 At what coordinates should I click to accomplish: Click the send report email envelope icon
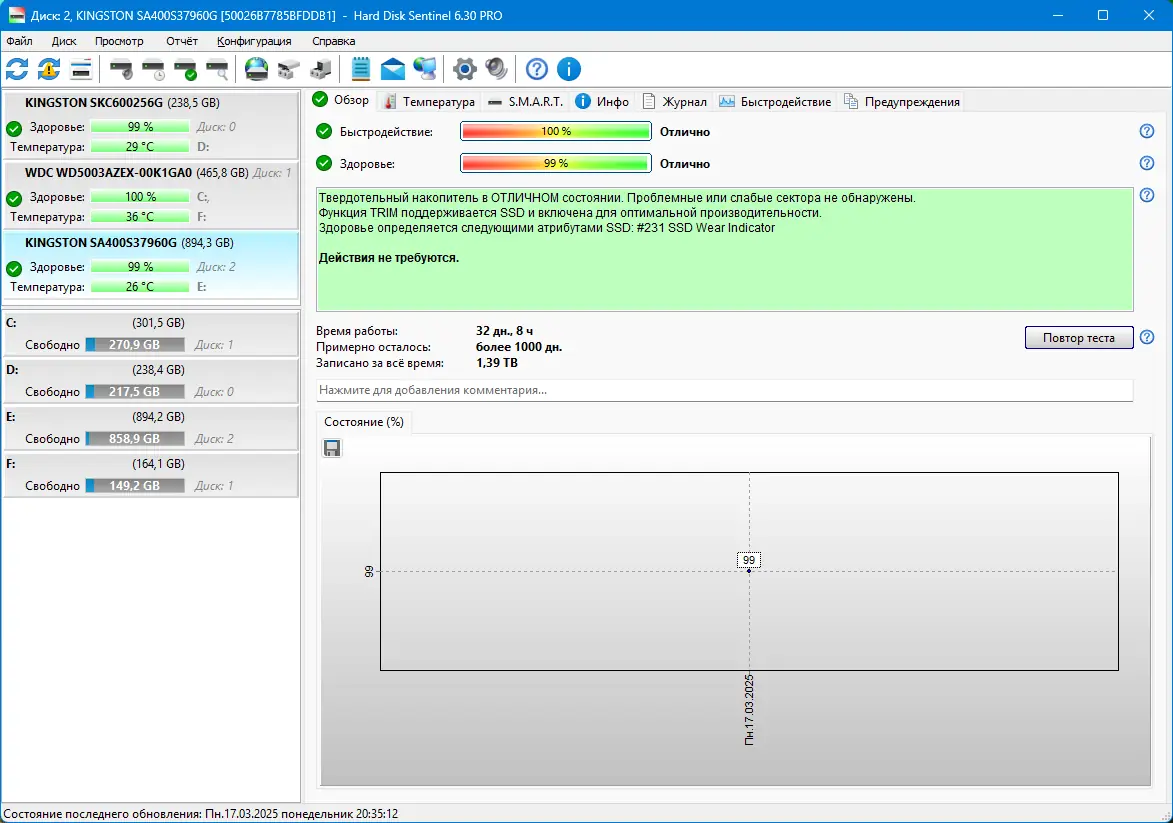point(392,69)
